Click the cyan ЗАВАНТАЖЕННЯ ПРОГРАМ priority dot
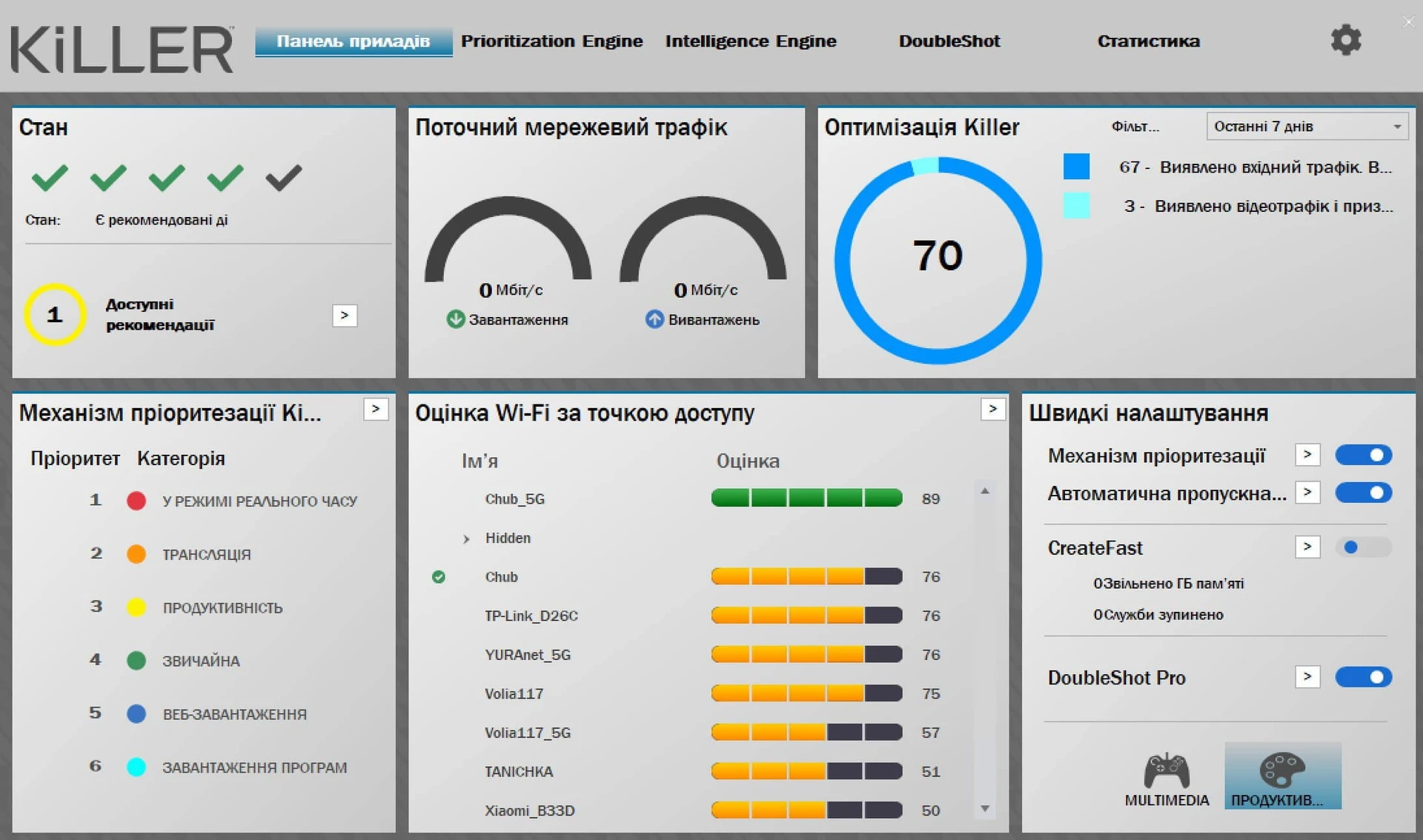Screen dimensions: 1423x840 (x=136, y=767)
